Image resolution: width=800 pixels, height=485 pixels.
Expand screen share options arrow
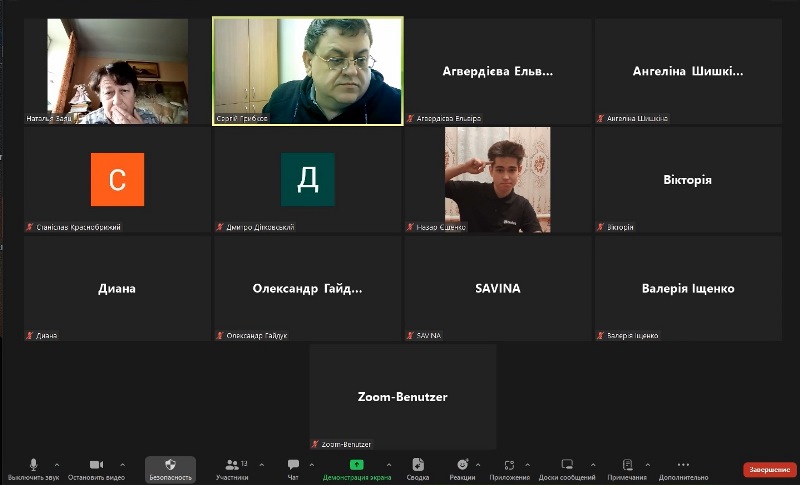click(389, 465)
